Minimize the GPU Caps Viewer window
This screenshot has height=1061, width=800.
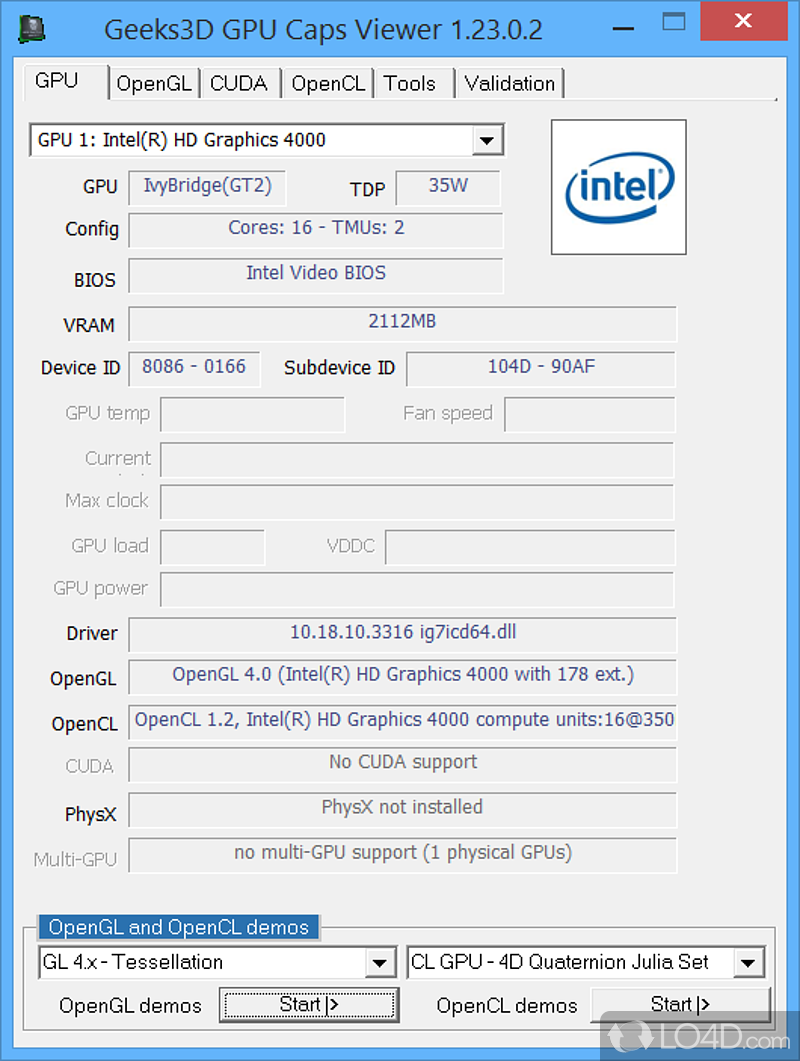(623, 28)
